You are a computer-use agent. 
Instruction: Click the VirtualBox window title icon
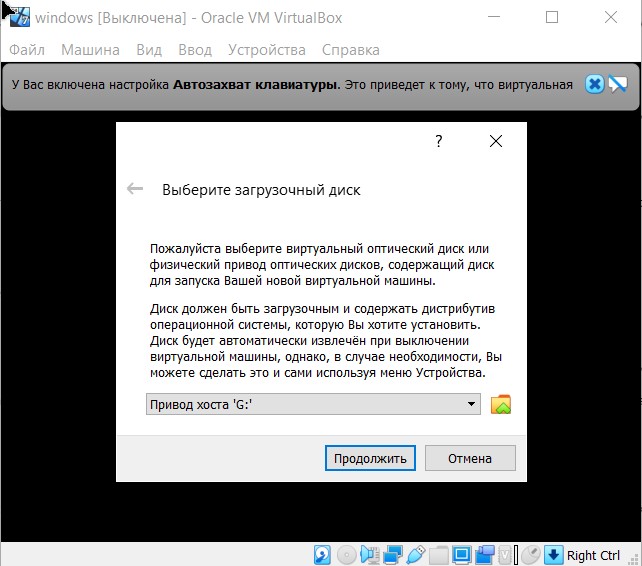(20, 17)
